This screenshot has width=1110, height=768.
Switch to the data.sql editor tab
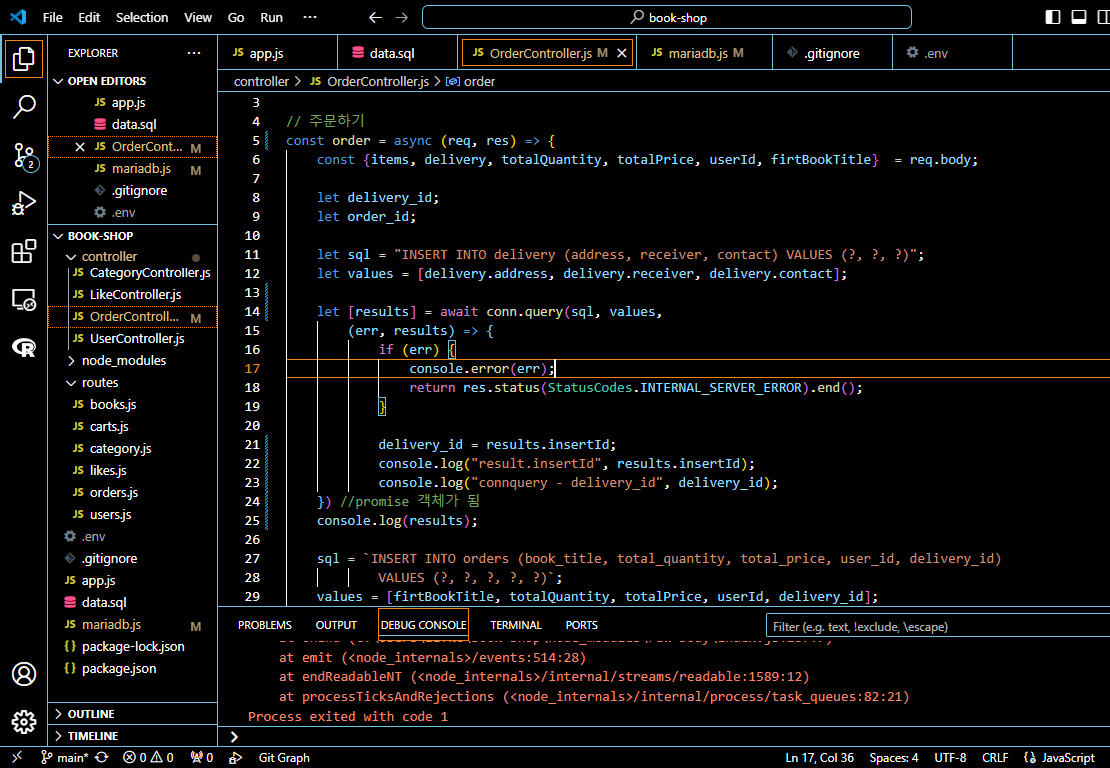[398, 53]
